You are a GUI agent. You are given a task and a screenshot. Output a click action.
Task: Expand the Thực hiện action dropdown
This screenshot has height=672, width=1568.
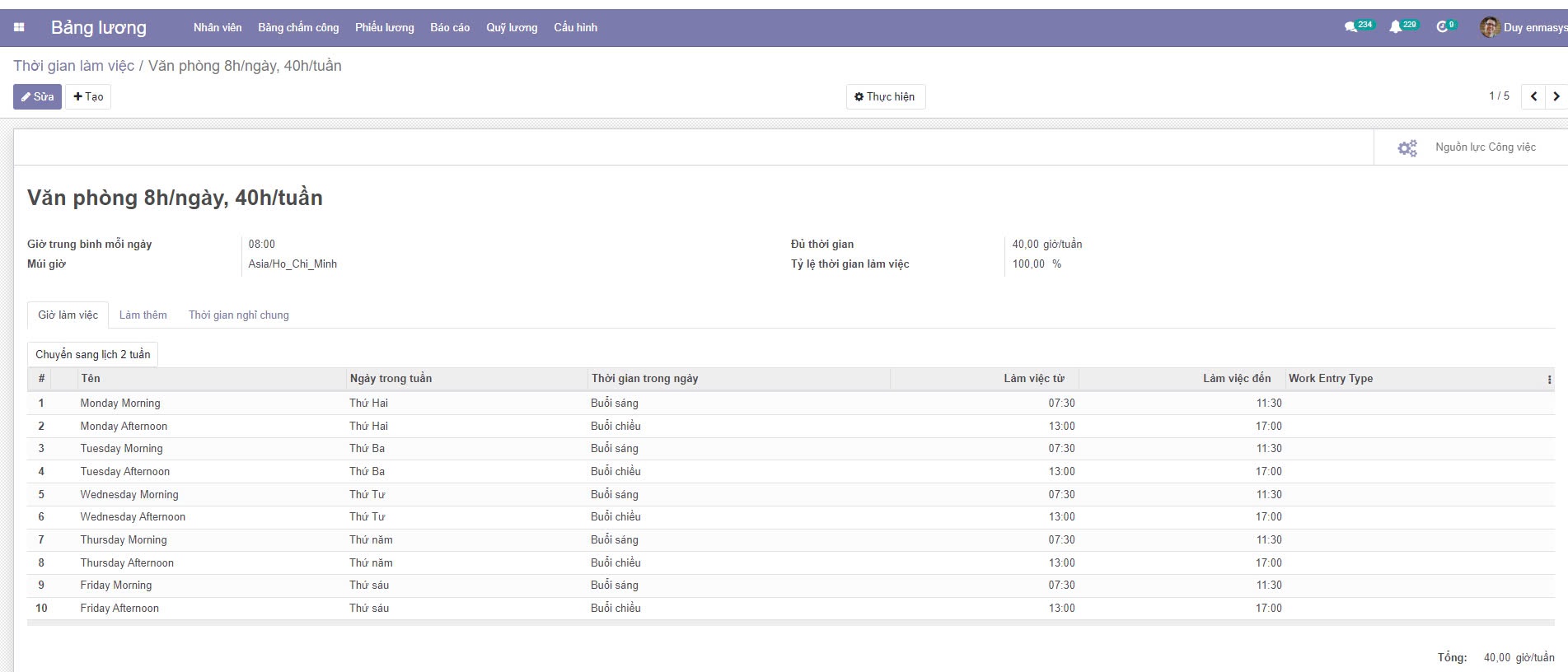tap(885, 96)
